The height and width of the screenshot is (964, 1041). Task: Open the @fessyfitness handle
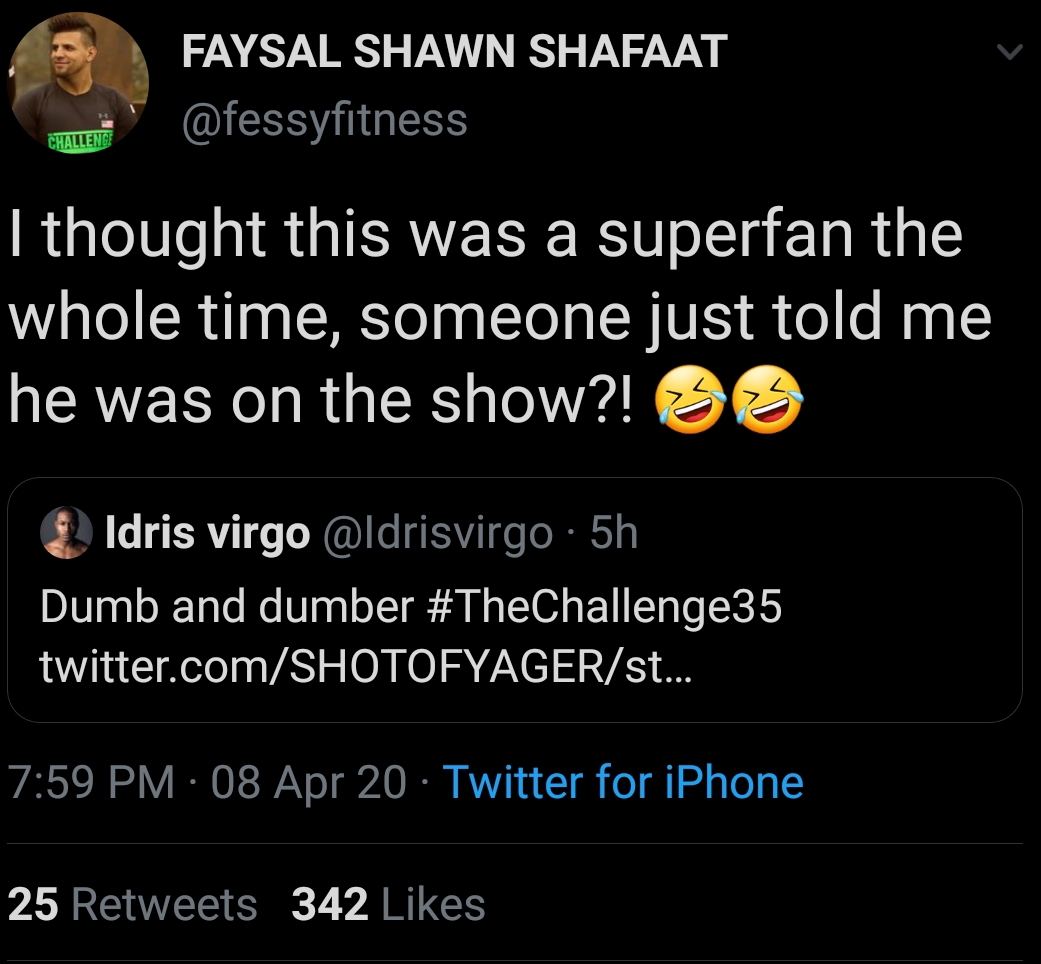(x=325, y=120)
